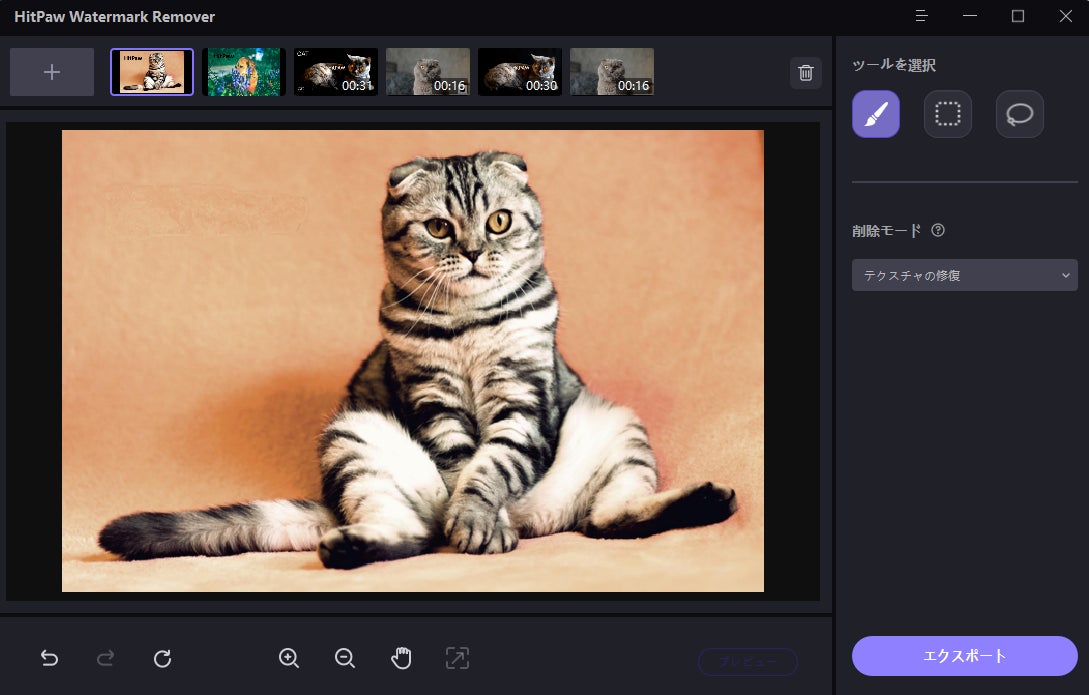Zoom out with the magnifier minus icon
This screenshot has height=695, width=1089.
(345, 658)
